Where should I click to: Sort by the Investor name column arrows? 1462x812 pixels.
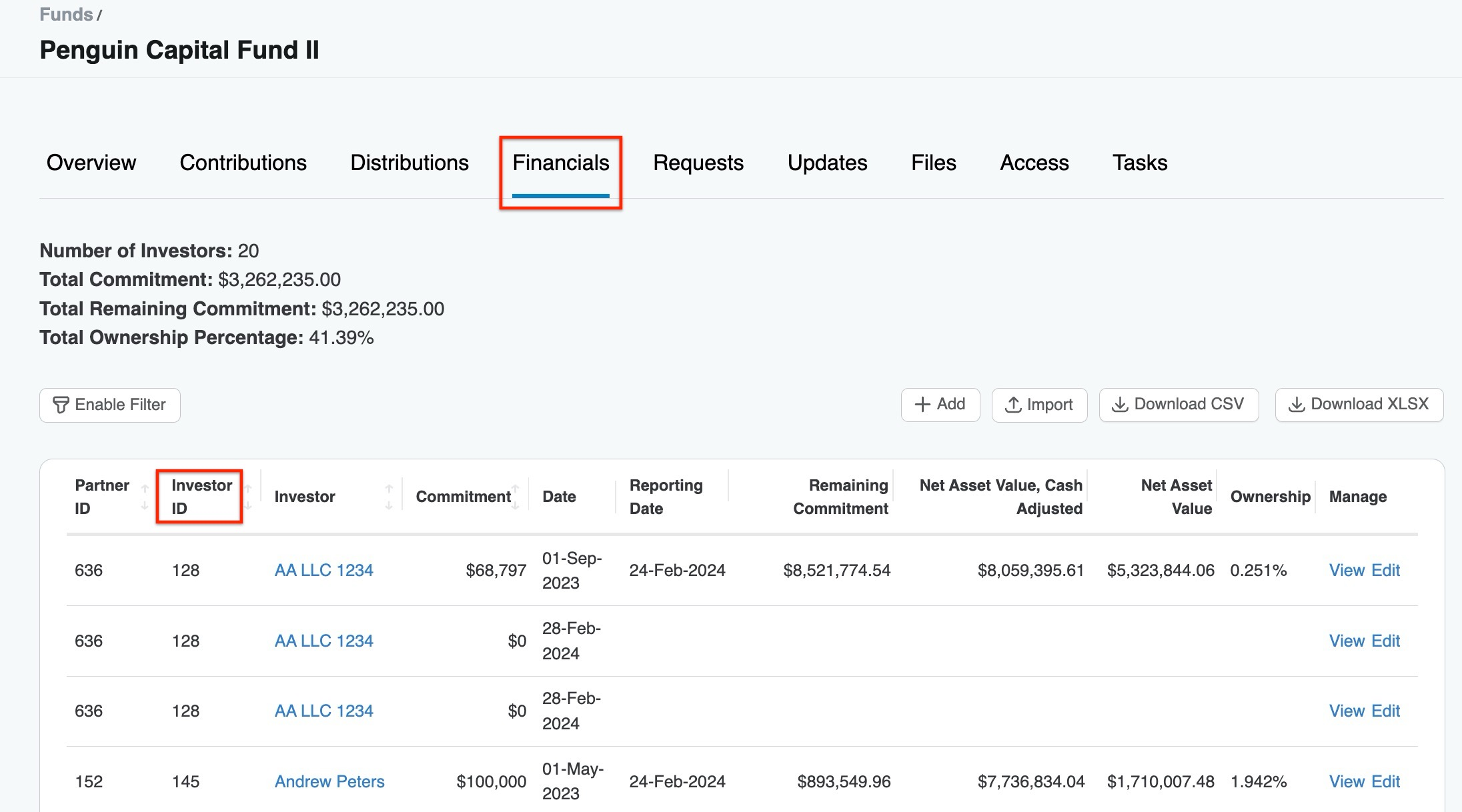click(x=389, y=497)
